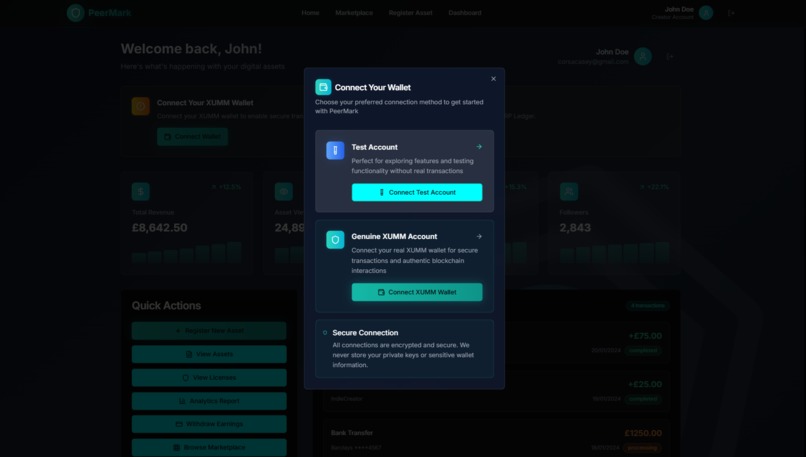
Task: Click the Connect Test Account button
Action: click(x=417, y=192)
